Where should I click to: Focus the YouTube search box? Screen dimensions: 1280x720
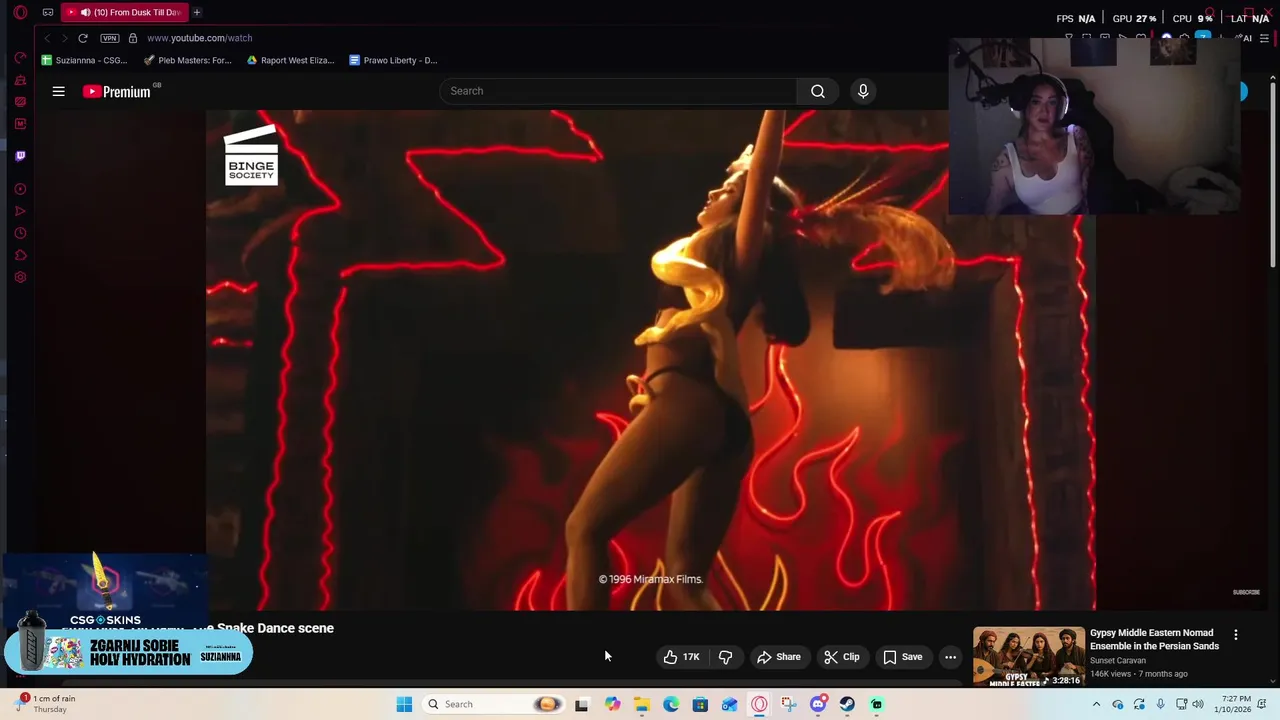tap(618, 91)
